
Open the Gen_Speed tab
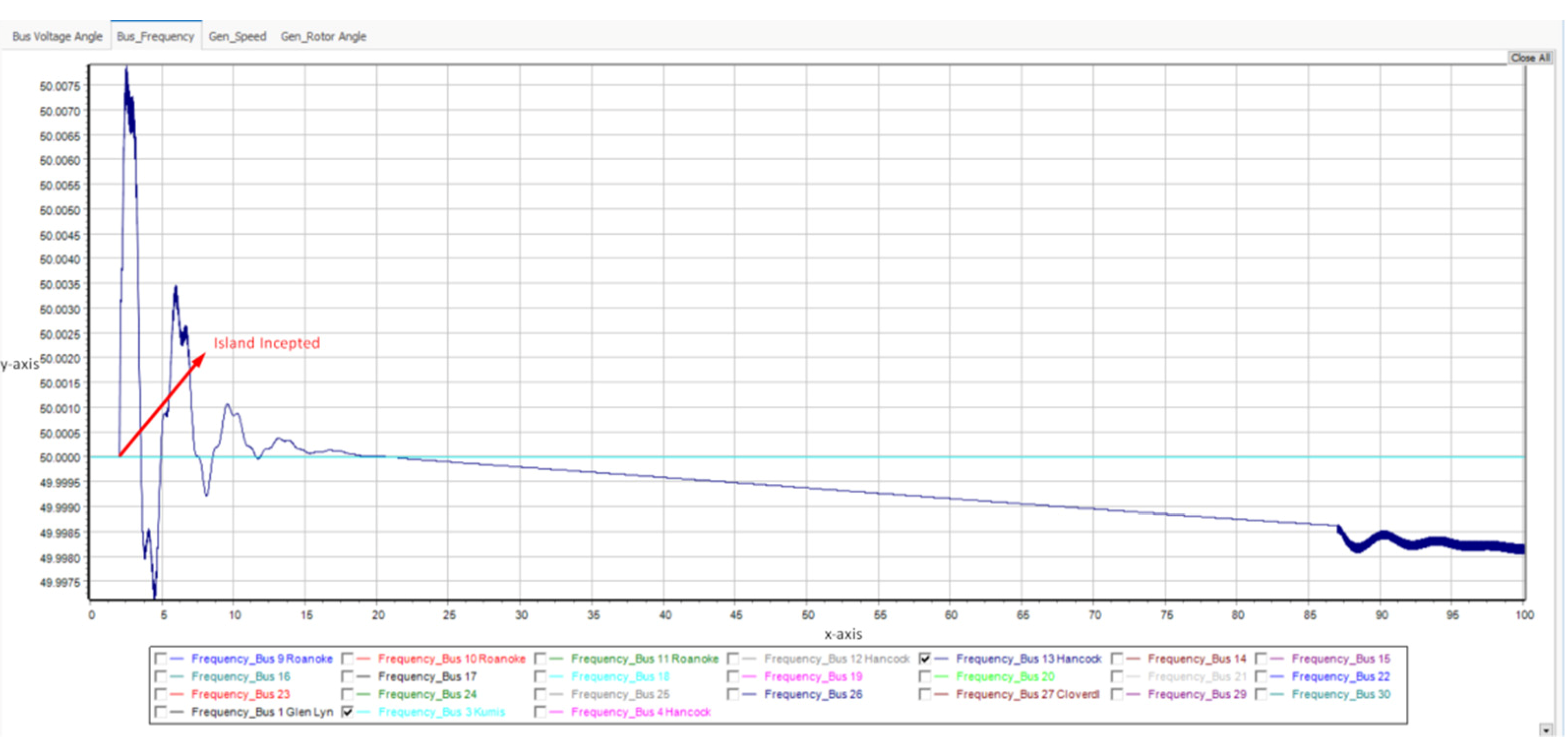pos(238,36)
